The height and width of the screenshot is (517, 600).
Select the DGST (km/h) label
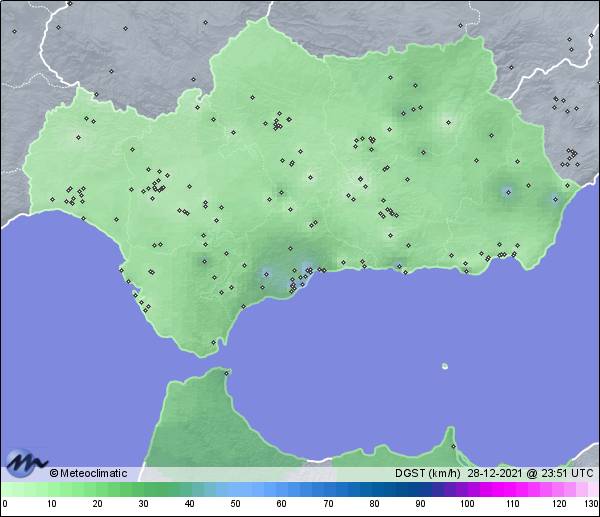[427, 473]
